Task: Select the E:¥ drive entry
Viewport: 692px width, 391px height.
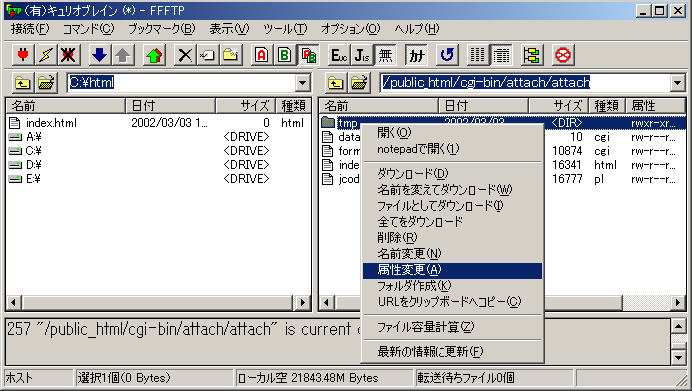Action: (x=26, y=179)
